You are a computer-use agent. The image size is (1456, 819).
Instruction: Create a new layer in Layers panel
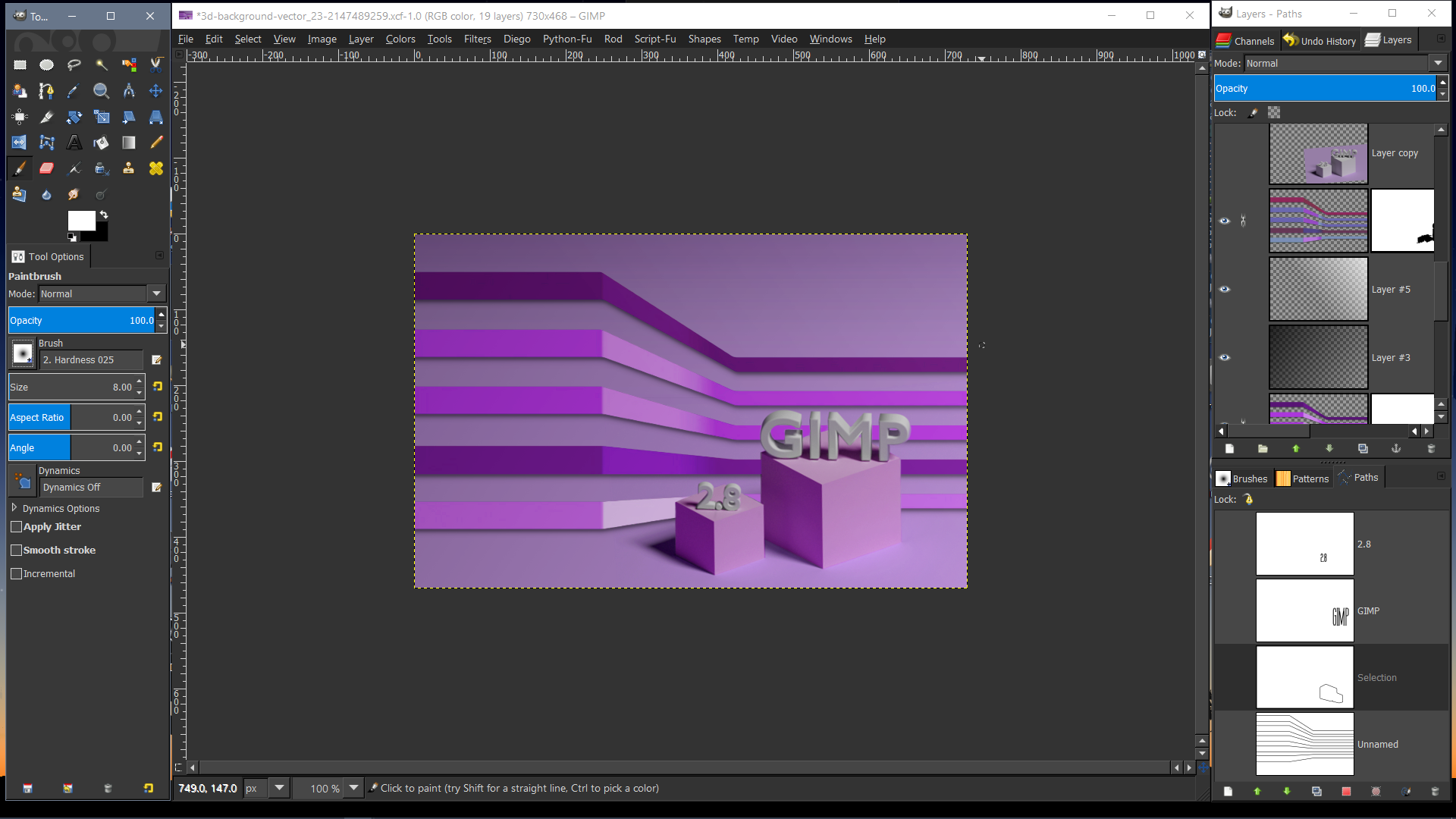point(1229,449)
